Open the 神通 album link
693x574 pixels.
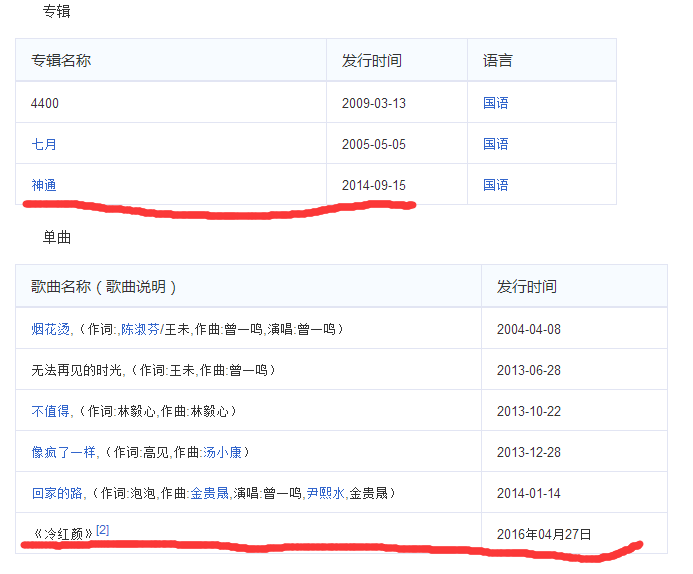pos(44,185)
